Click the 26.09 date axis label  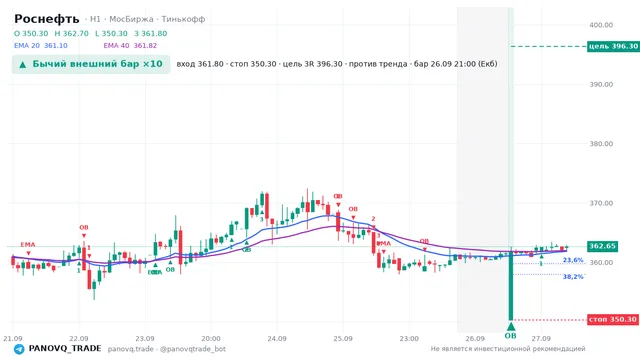coord(475,339)
